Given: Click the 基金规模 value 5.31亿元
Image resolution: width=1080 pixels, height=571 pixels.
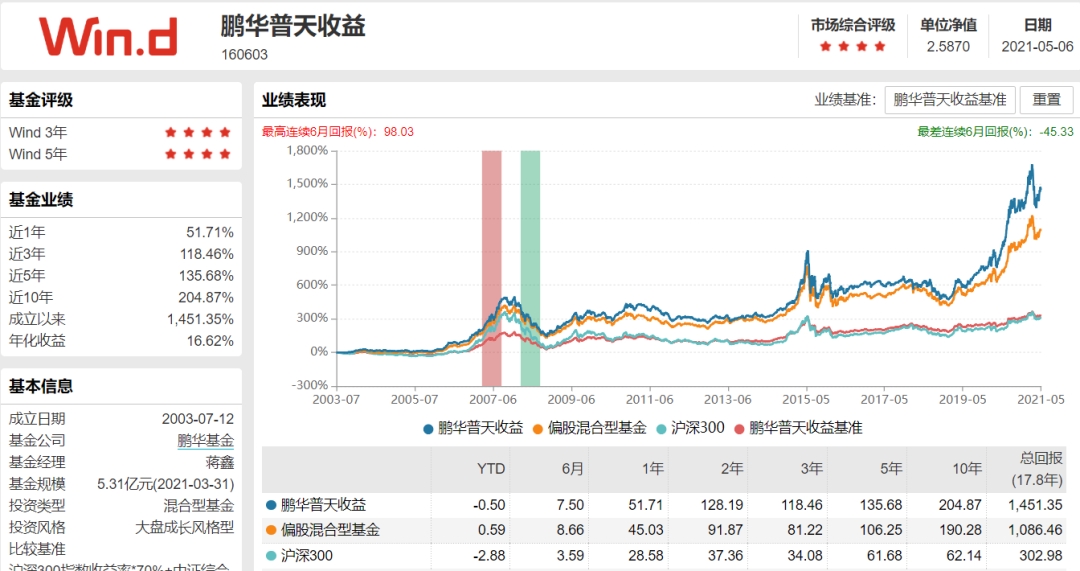Looking at the screenshot, I should coord(166,484).
